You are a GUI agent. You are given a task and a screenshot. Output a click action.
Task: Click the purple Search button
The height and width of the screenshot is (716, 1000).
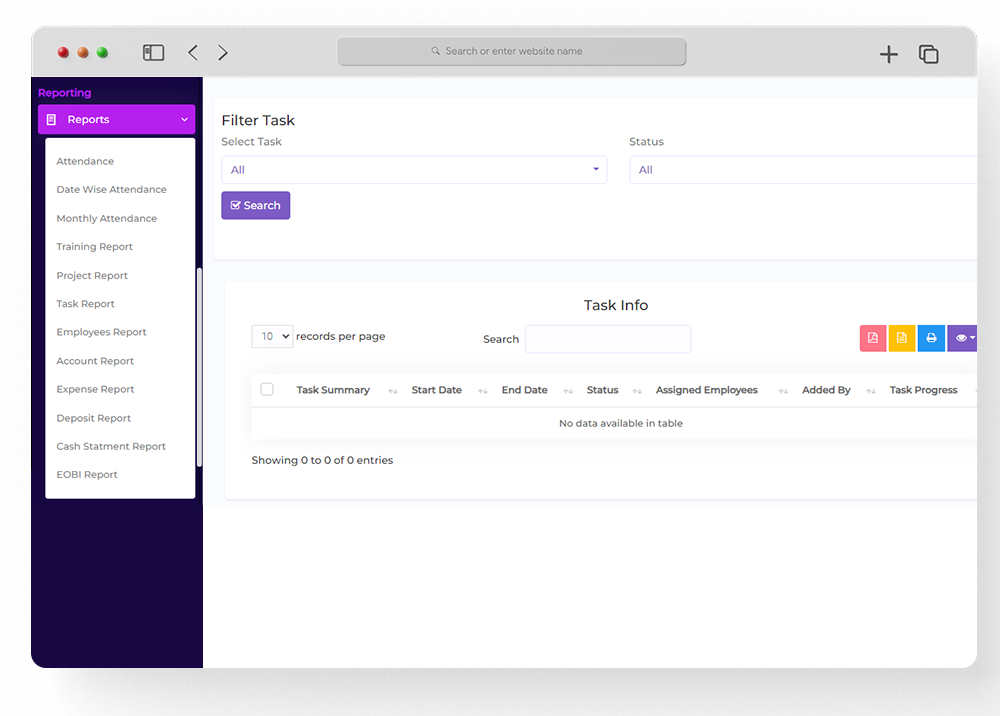[x=256, y=205]
